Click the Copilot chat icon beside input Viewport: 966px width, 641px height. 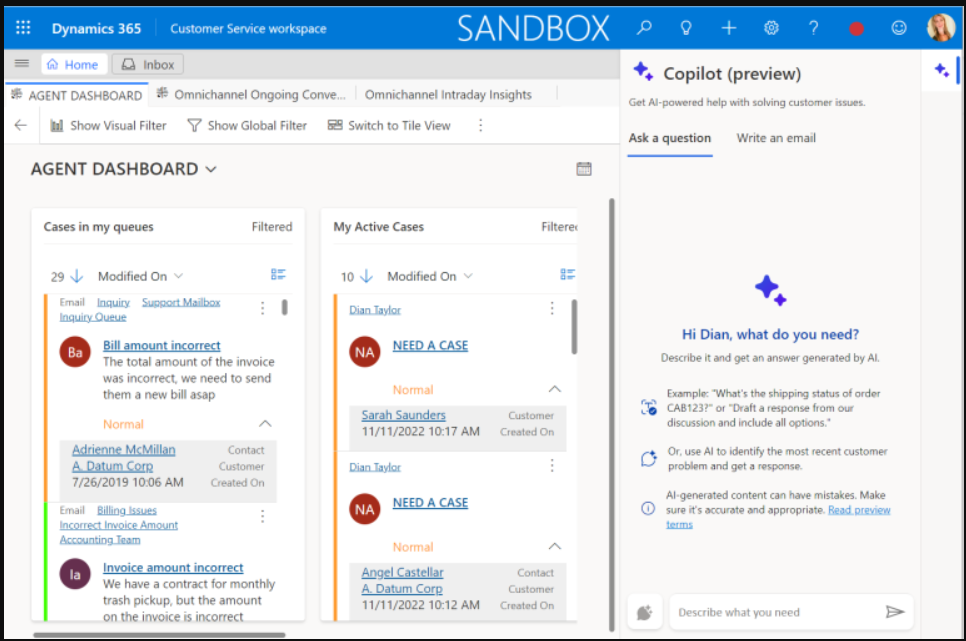pos(644,612)
